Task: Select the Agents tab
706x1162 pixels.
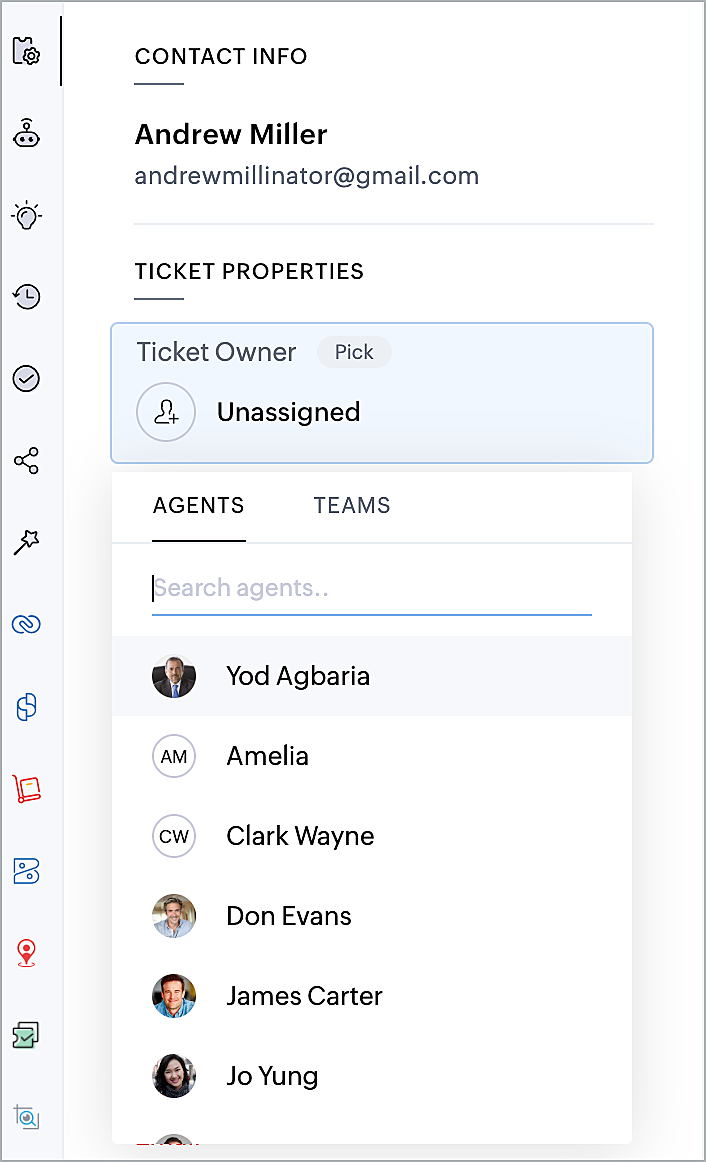Action: point(199,505)
